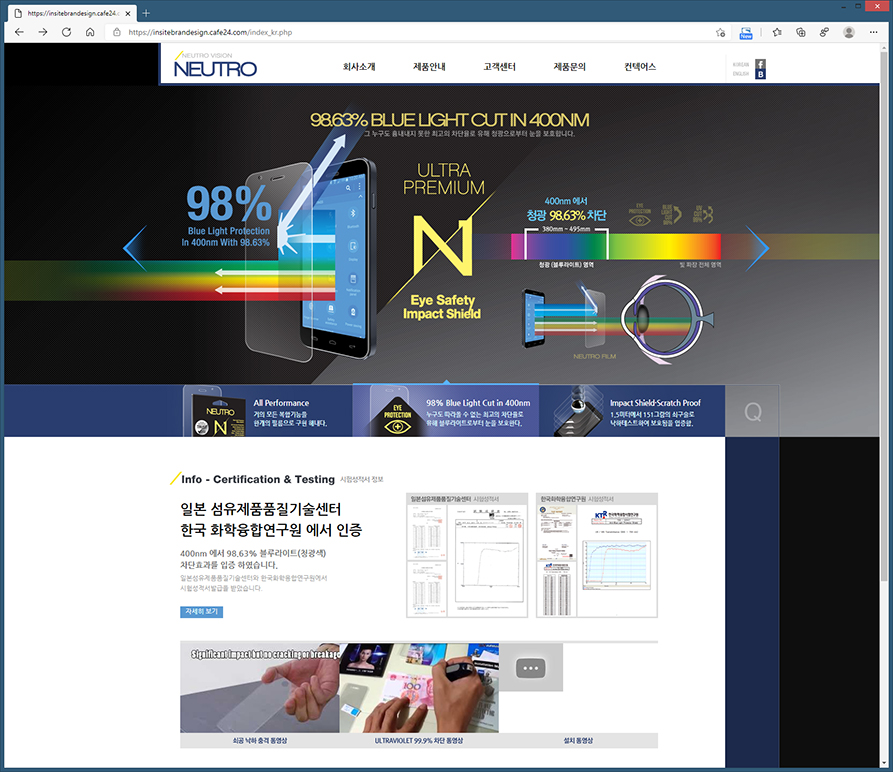This screenshot has height=772, width=893.
Task: Click the blog 'B' icon in the header
Action: (x=761, y=75)
